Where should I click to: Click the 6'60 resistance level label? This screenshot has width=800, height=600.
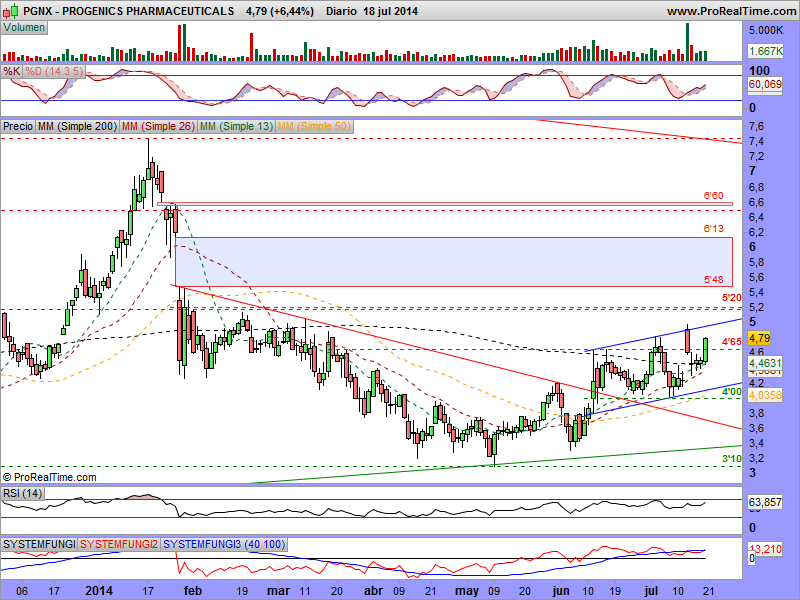pyautogui.click(x=713, y=195)
